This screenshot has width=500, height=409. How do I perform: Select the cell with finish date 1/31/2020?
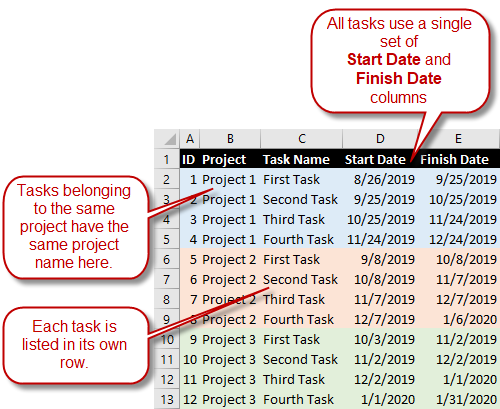[x=459, y=399]
